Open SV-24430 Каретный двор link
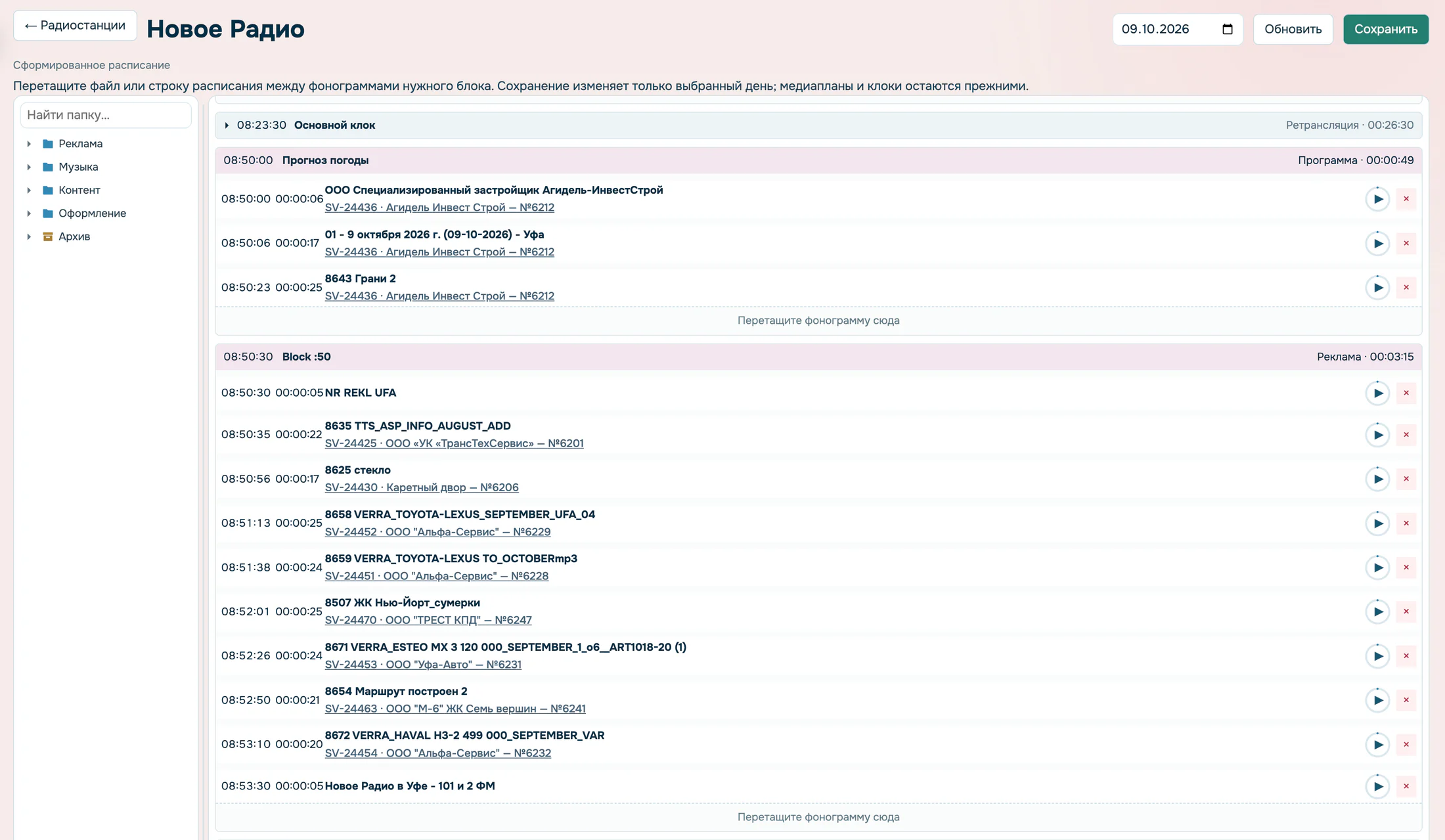Viewport: 1445px width, 840px height. 422,487
